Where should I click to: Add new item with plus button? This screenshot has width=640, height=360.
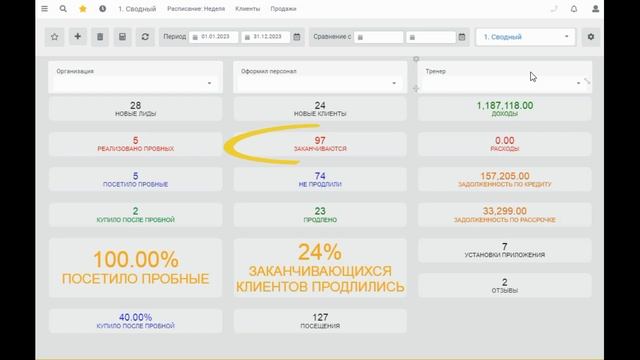click(77, 37)
